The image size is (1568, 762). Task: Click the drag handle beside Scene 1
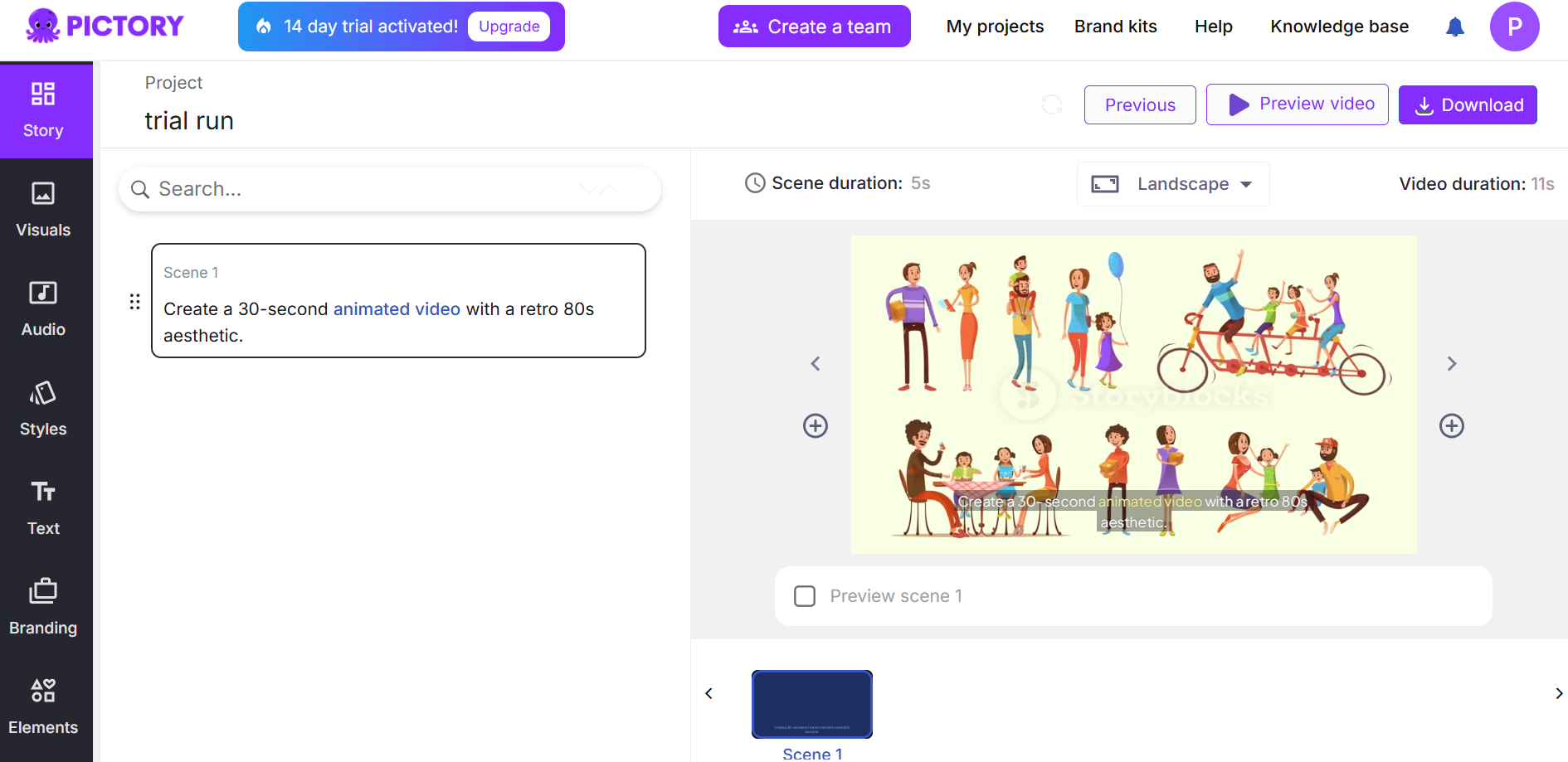(x=134, y=301)
